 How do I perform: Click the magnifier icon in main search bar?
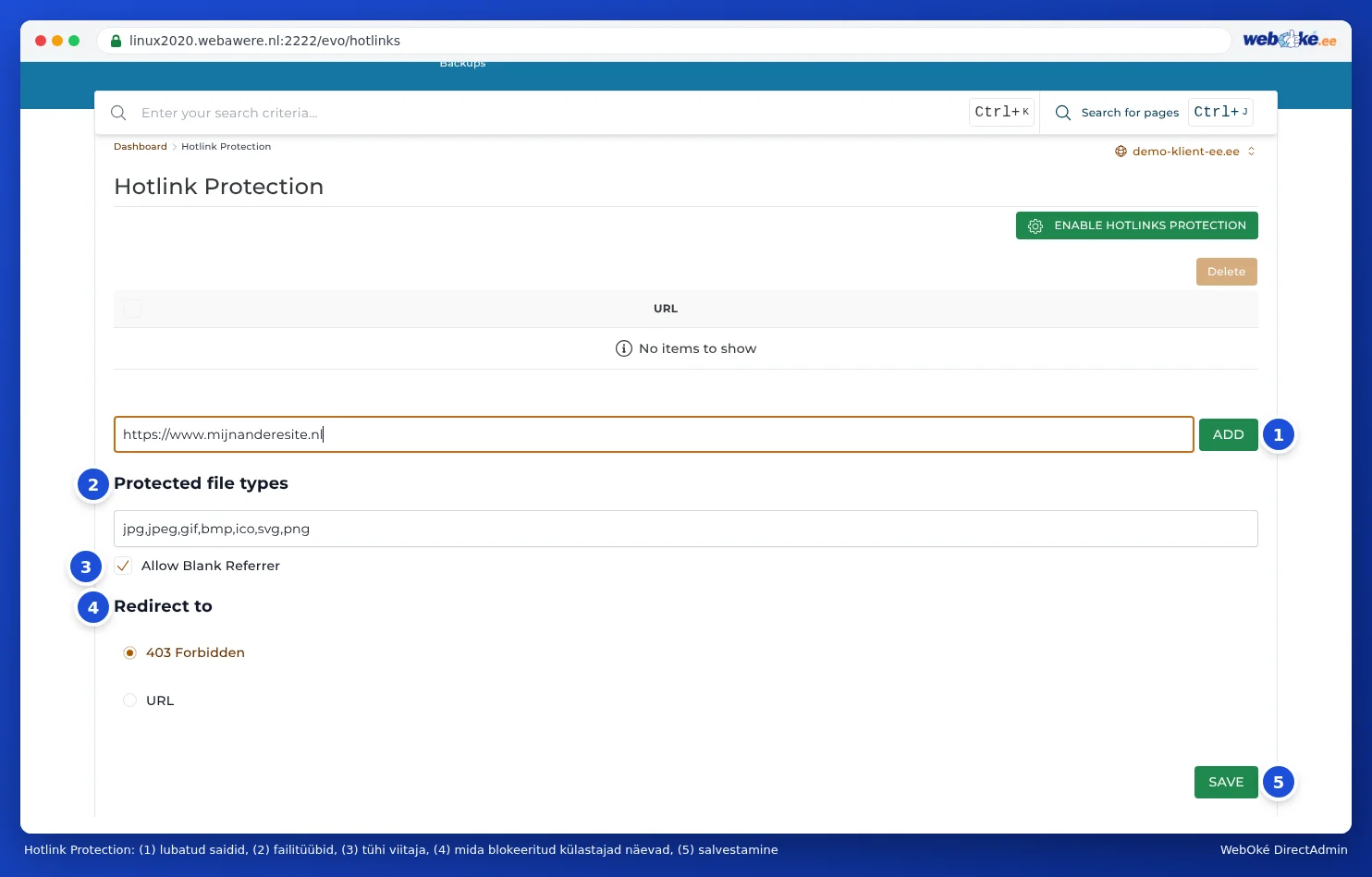click(x=118, y=113)
